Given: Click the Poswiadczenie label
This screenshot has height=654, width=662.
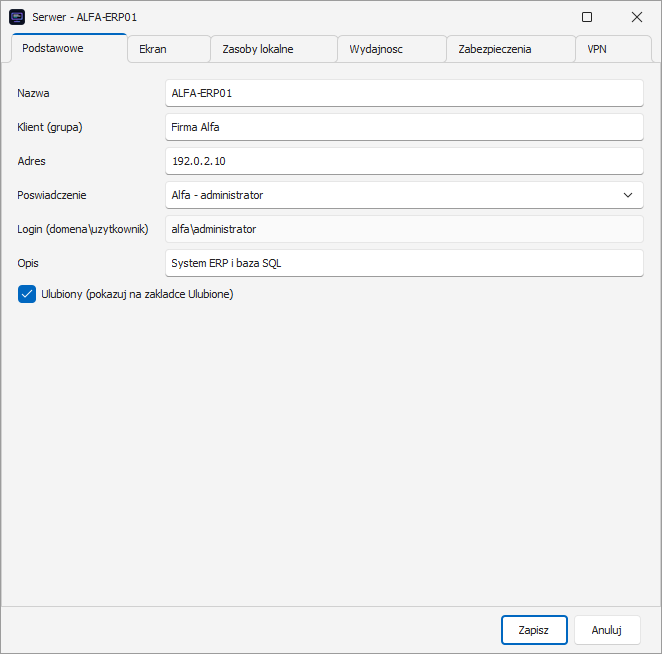Looking at the screenshot, I should click(52, 195).
